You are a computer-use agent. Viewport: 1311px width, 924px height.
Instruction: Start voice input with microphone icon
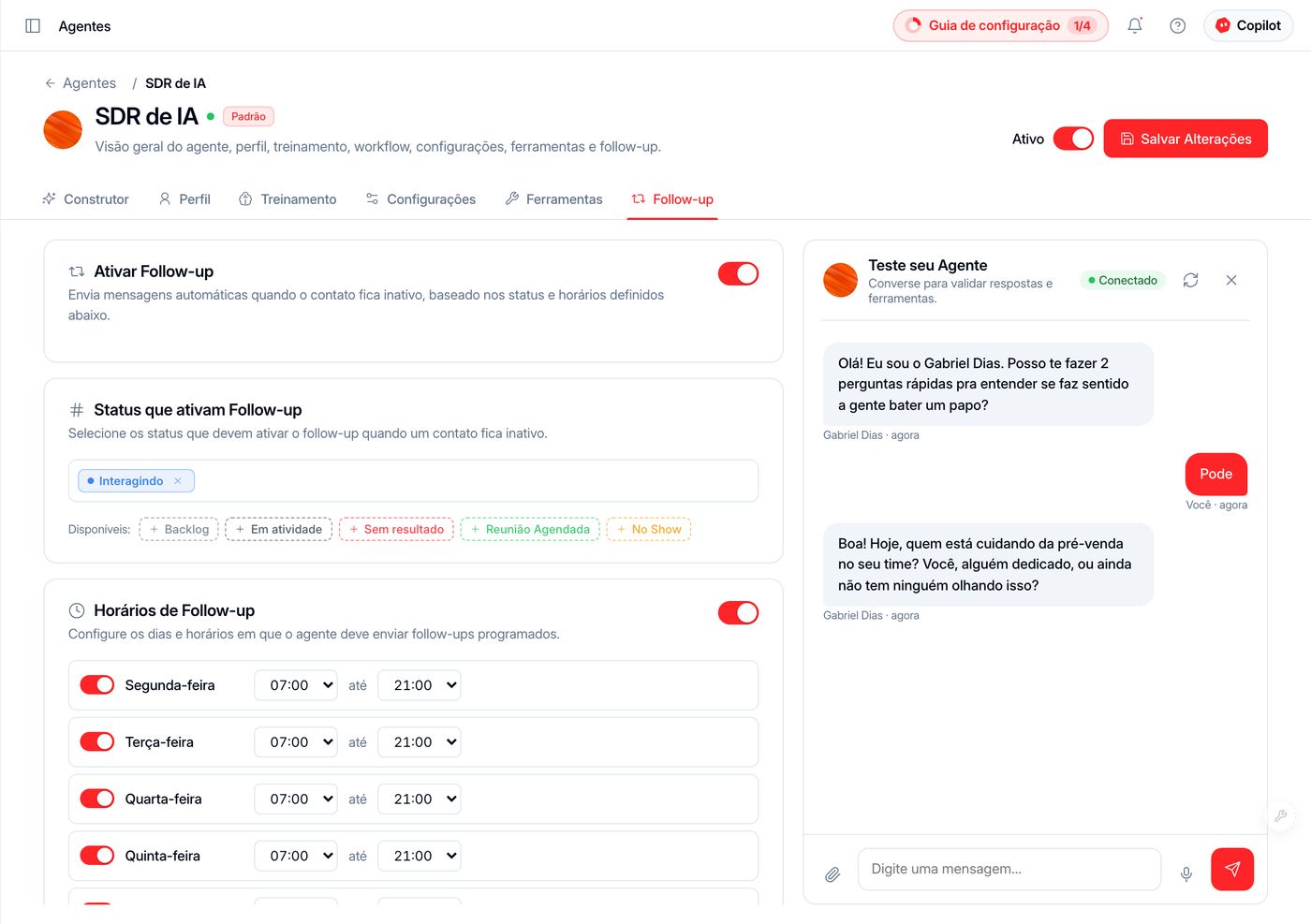coord(1186,874)
